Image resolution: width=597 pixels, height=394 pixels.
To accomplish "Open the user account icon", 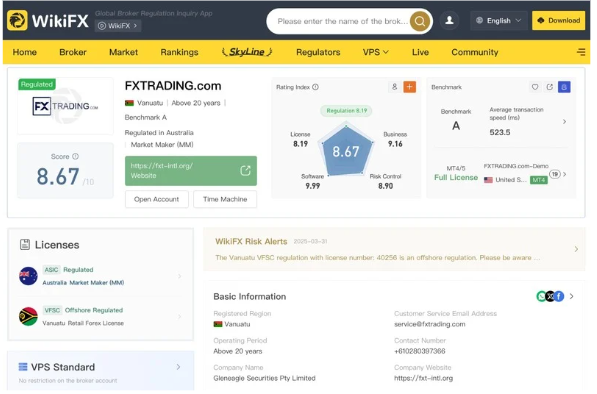I will [449, 21].
